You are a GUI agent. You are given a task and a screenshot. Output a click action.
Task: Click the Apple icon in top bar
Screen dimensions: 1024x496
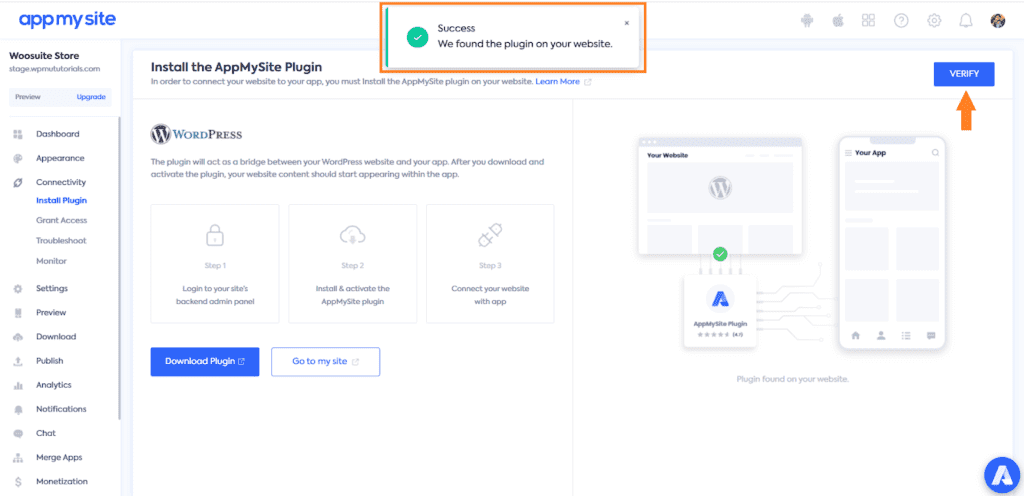838,21
